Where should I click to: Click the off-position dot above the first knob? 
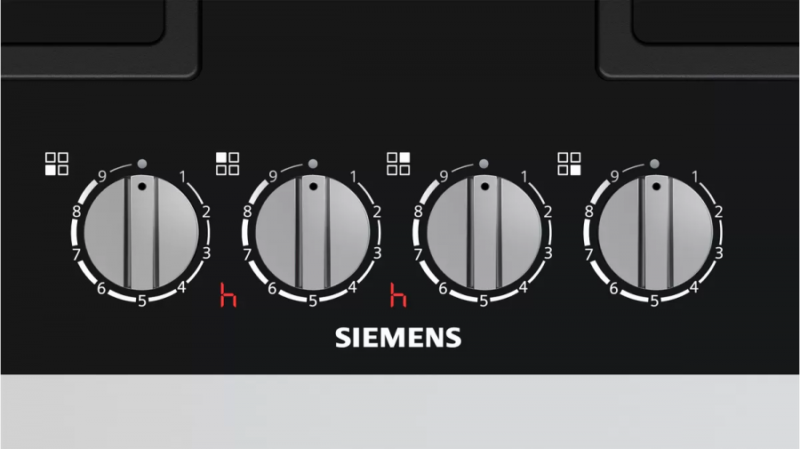pos(142,164)
